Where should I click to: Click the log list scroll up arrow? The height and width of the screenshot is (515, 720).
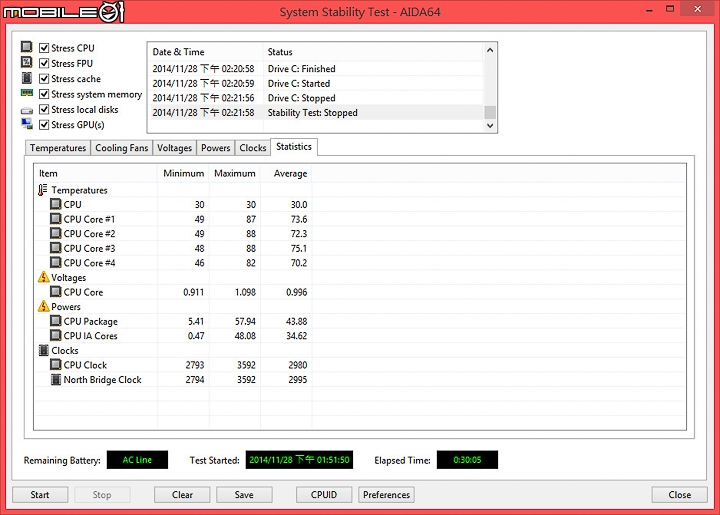coord(490,50)
